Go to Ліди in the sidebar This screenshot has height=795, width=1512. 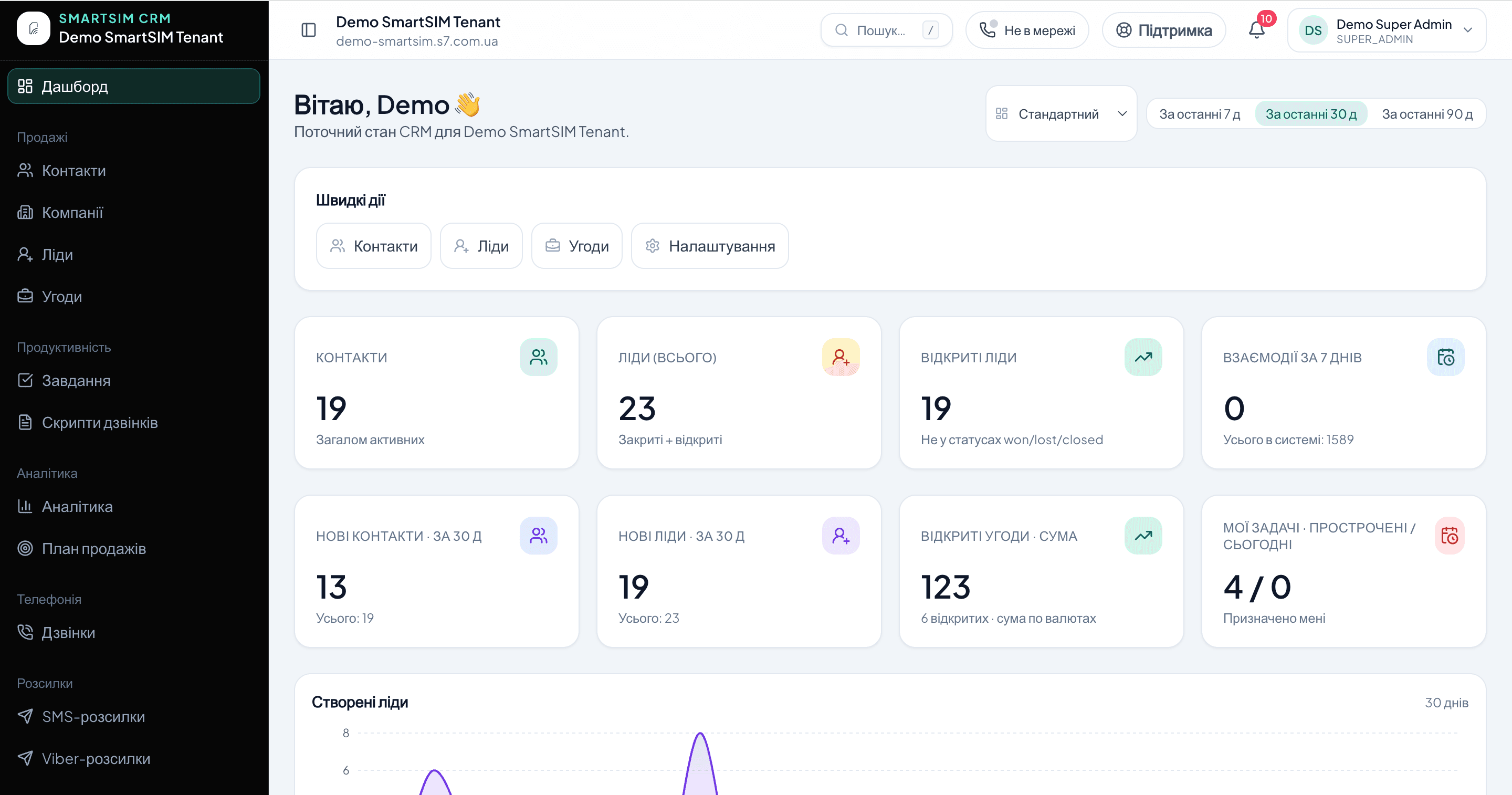click(x=134, y=255)
